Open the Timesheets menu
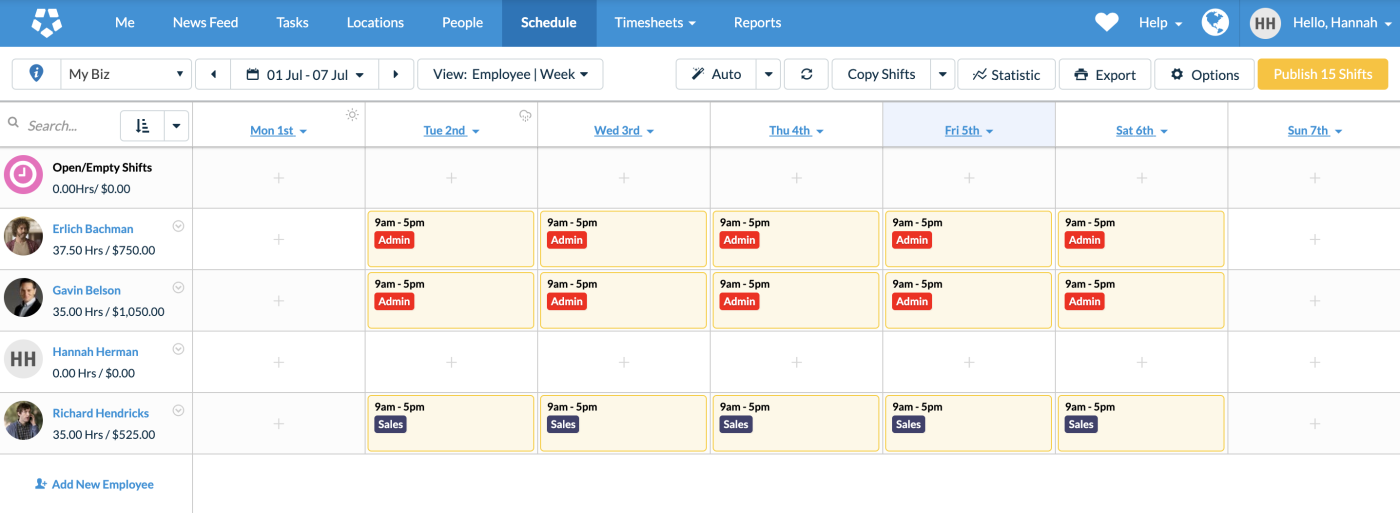Image resolution: width=1400 pixels, height=513 pixels. (655, 22)
